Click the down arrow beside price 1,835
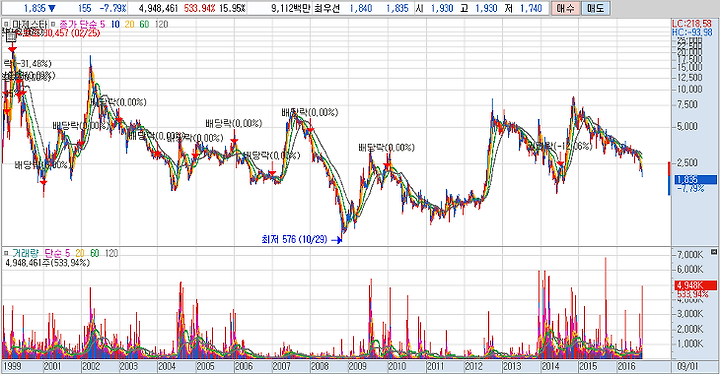720x374 pixels. click(x=51, y=8)
